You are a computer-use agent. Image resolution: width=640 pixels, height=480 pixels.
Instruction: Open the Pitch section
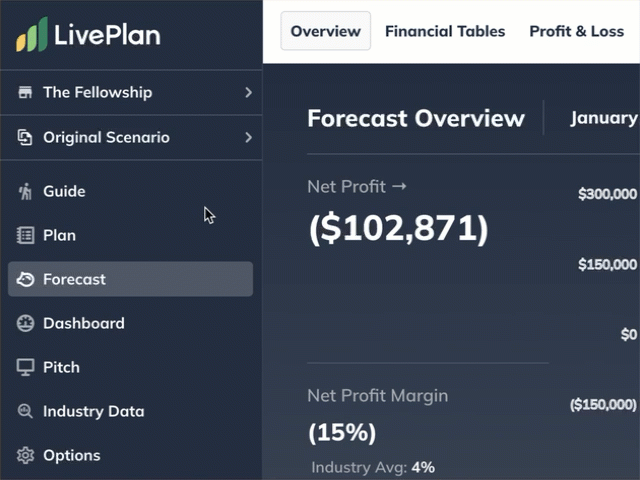pyautogui.click(x=131, y=367)
